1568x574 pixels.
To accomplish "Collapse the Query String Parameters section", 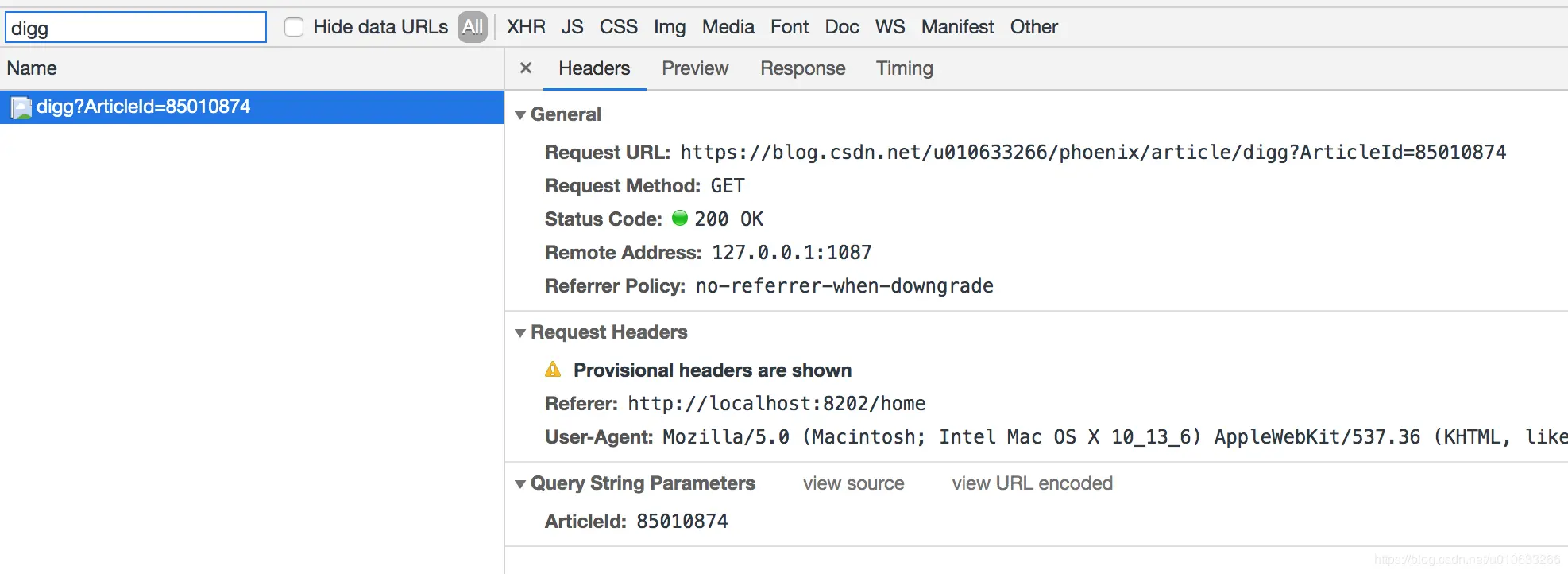I will coord(520,484).
